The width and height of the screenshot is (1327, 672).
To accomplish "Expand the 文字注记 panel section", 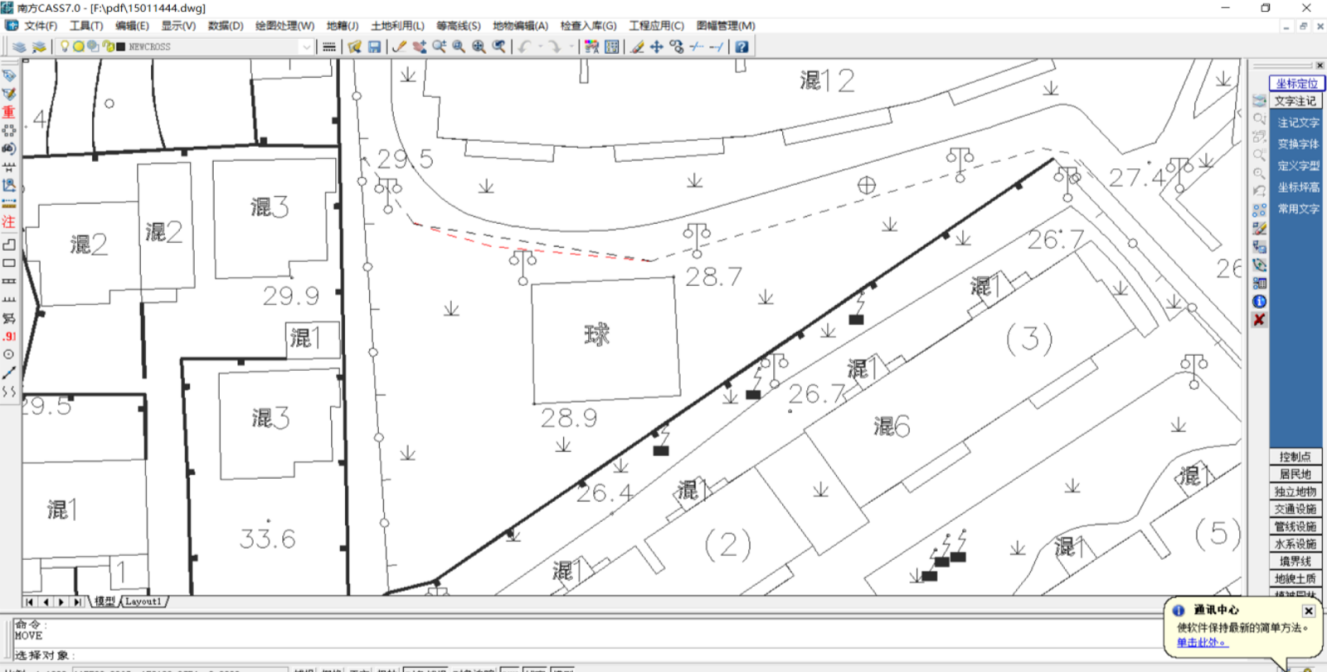I will click(1295, 101).
